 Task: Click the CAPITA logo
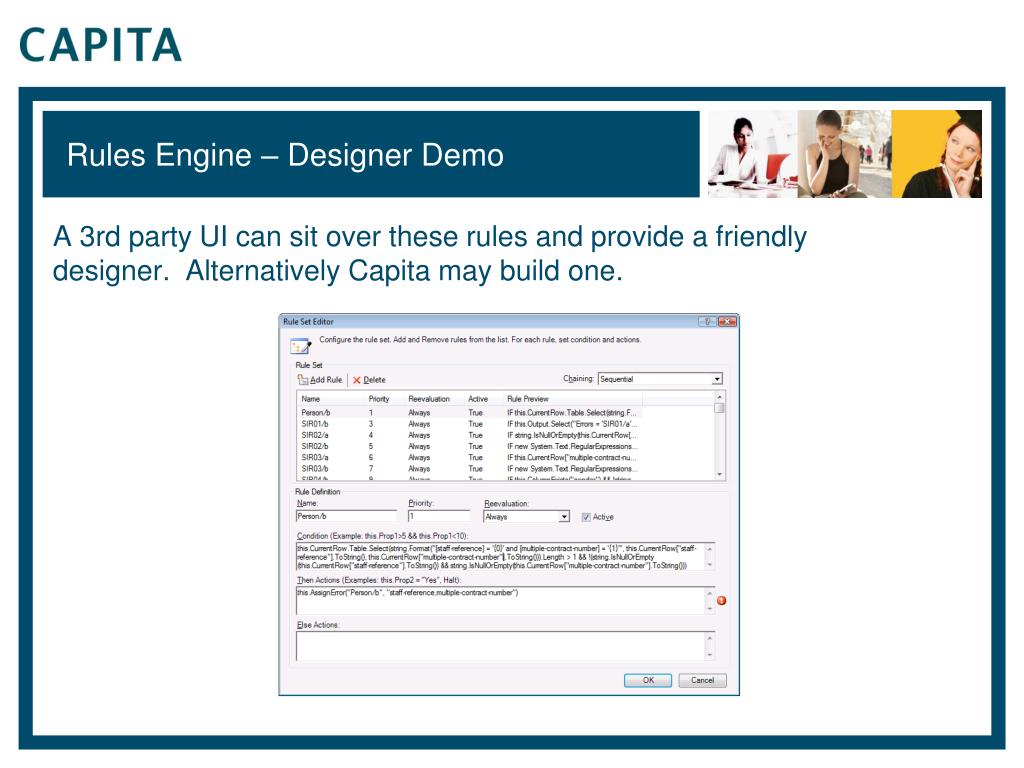point(101,45)
